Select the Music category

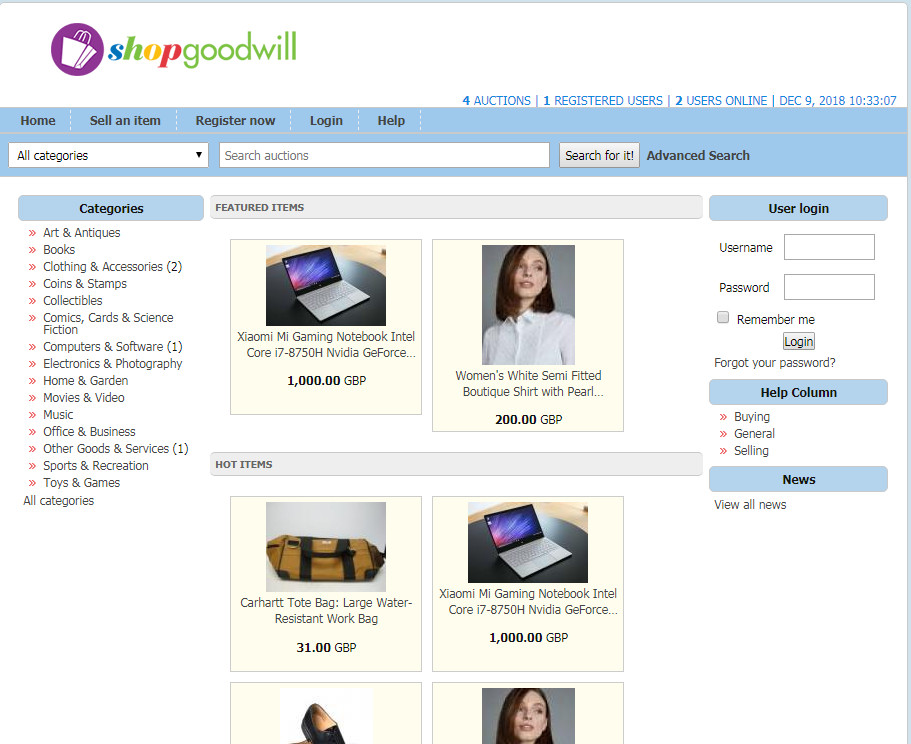[x=58, y=414]
